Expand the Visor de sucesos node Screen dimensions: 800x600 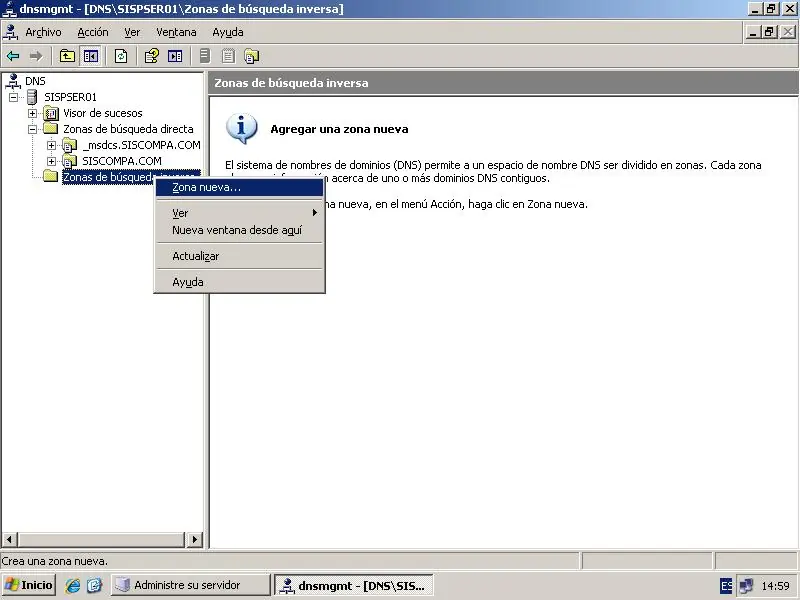(33, 113)
